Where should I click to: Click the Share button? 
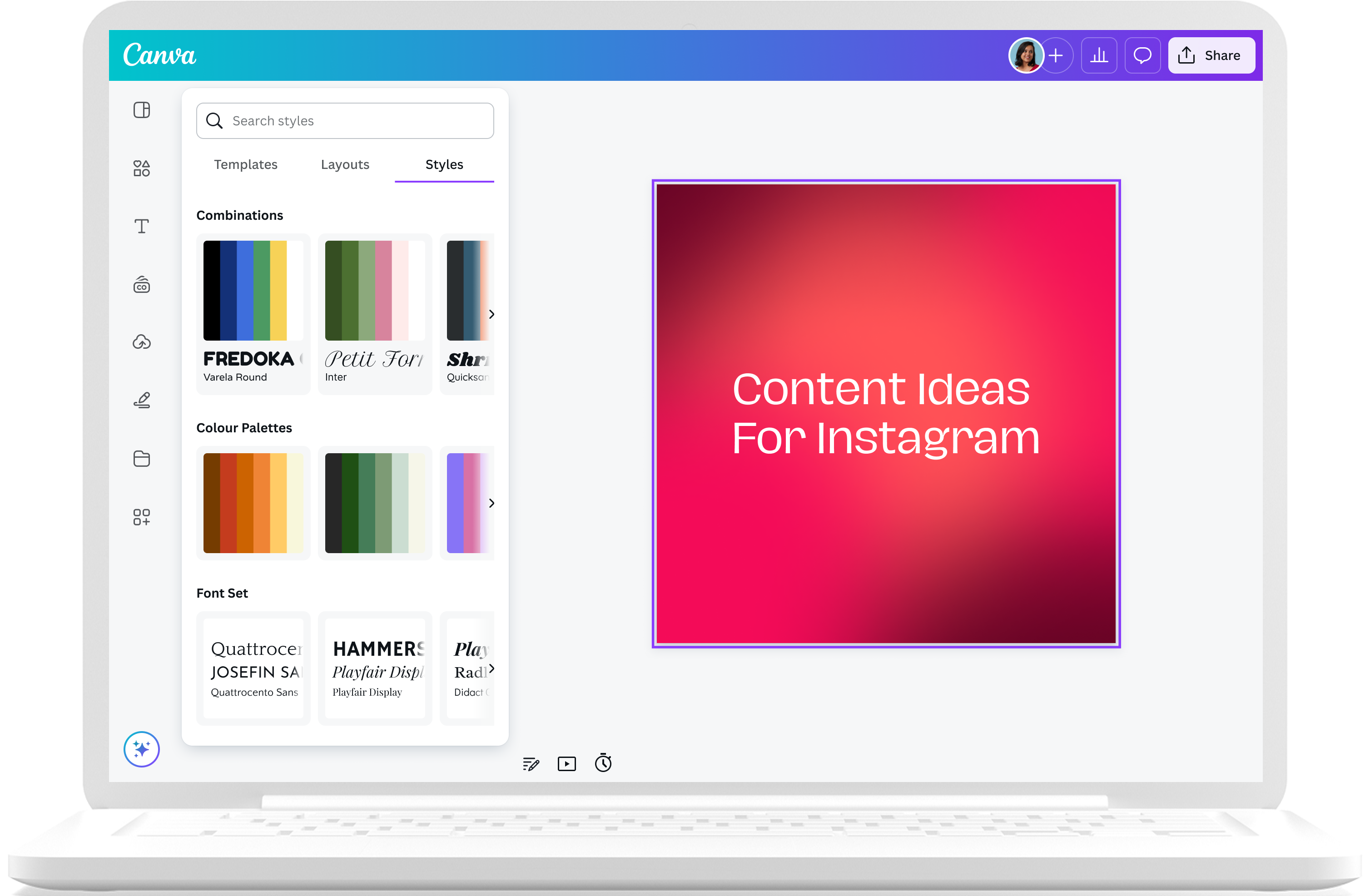click(1211, 55)
